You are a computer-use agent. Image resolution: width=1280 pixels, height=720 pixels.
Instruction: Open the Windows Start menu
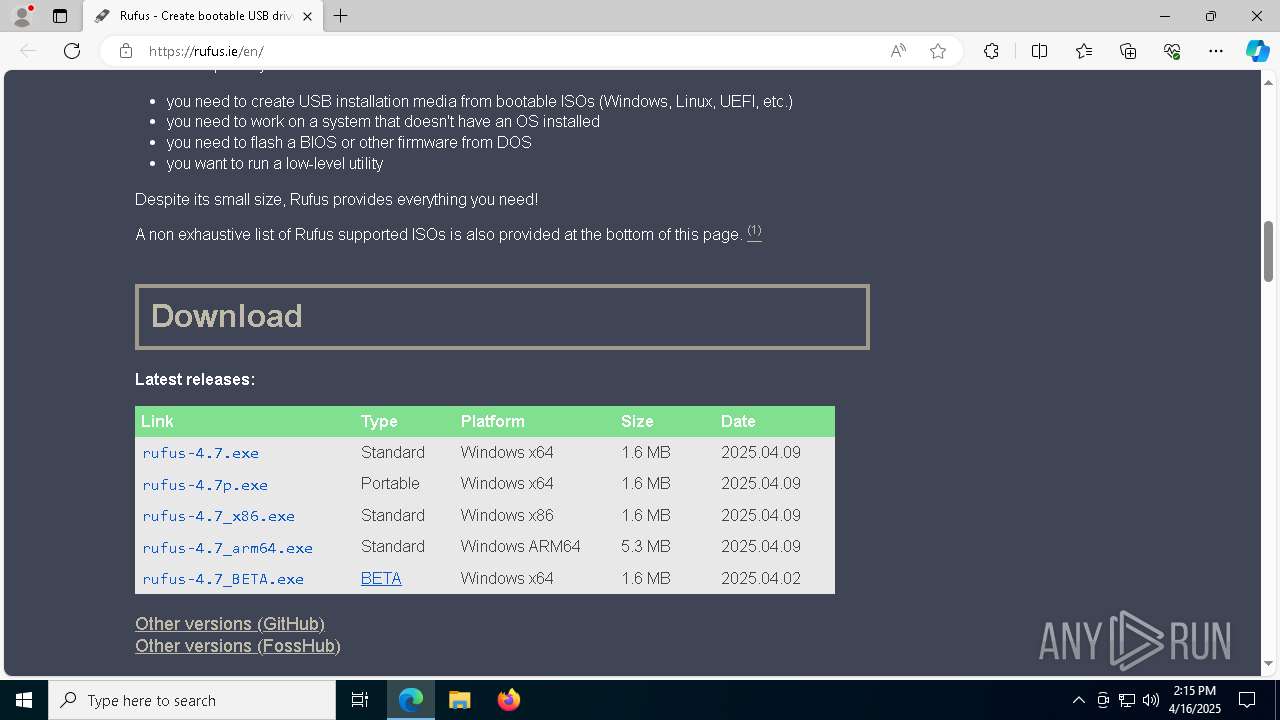tap(24, 700)
